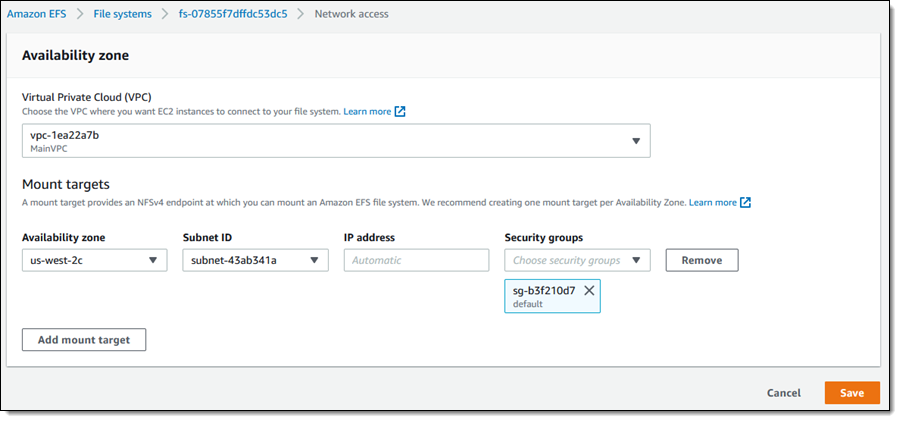Screen dimensions: 900x421
Task: Go to Amazon EFS breadcrumb
Action: click(42, 14)
